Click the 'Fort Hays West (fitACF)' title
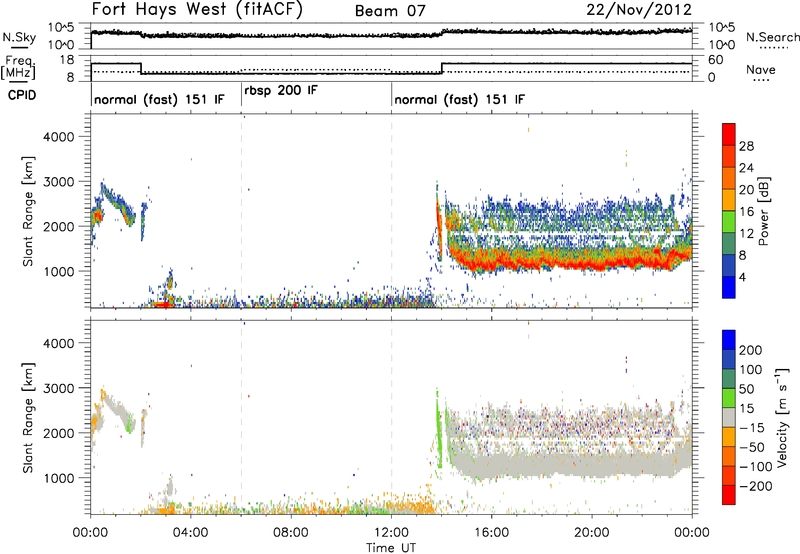 point(197,9)
